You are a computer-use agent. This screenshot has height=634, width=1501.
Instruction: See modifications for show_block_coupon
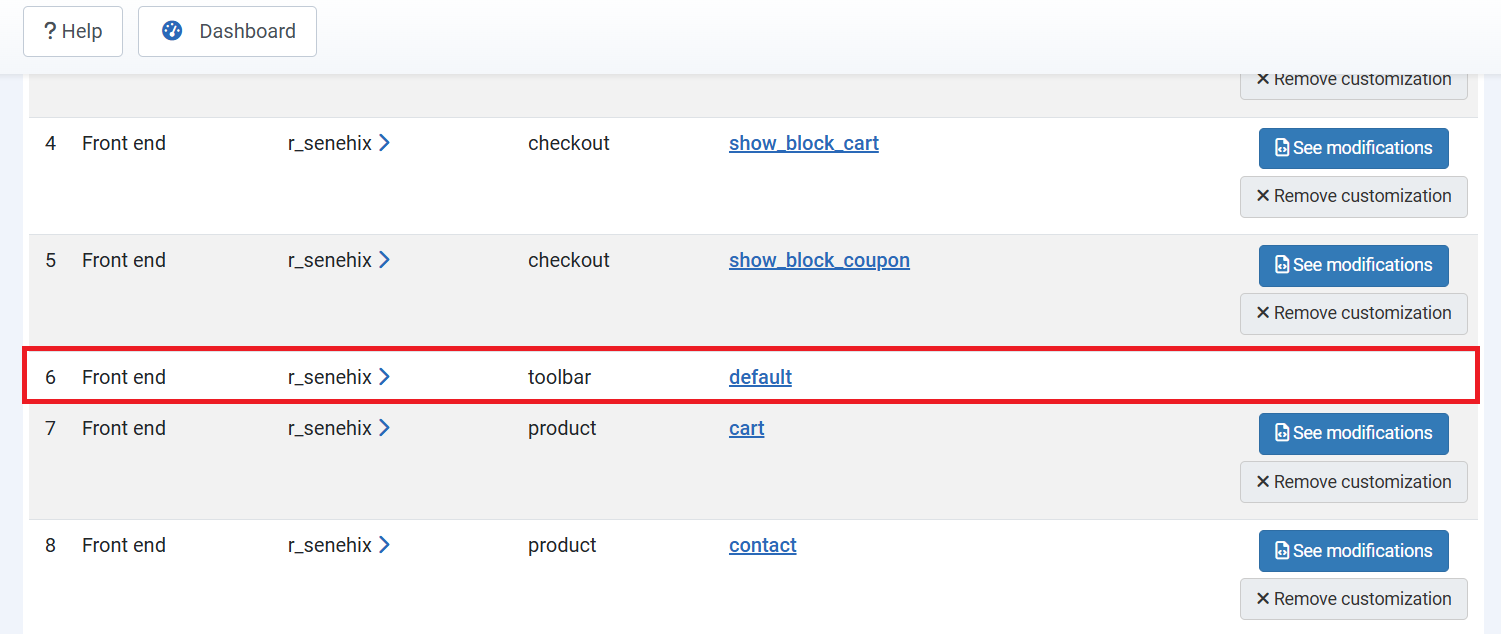(1354, 265)
